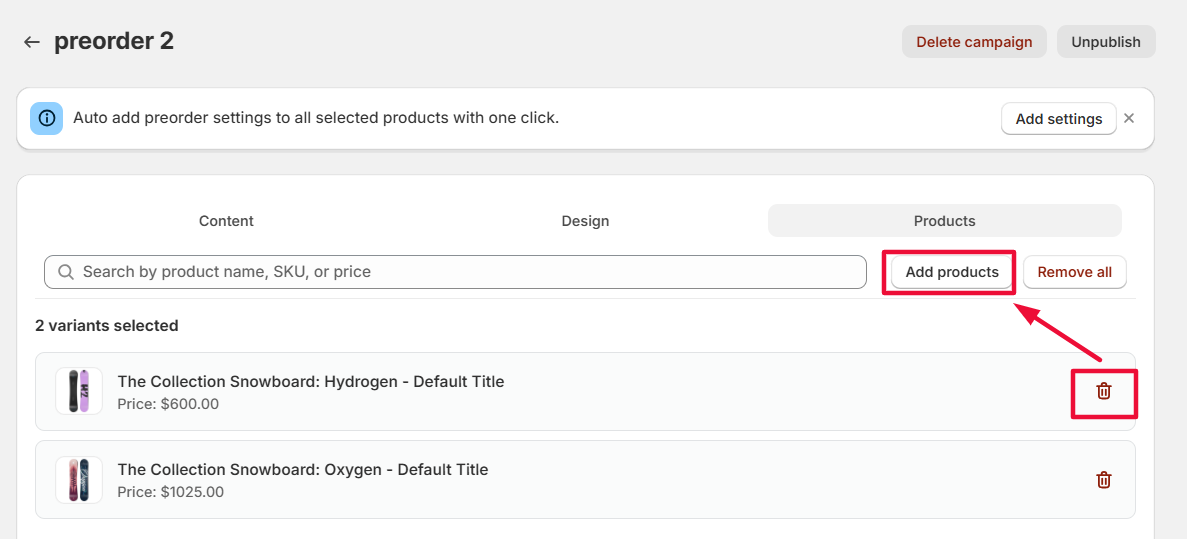The image size is (1187, 539).
Task: Open the Hydrogen snowboard thumbnail
Action: 79,391
